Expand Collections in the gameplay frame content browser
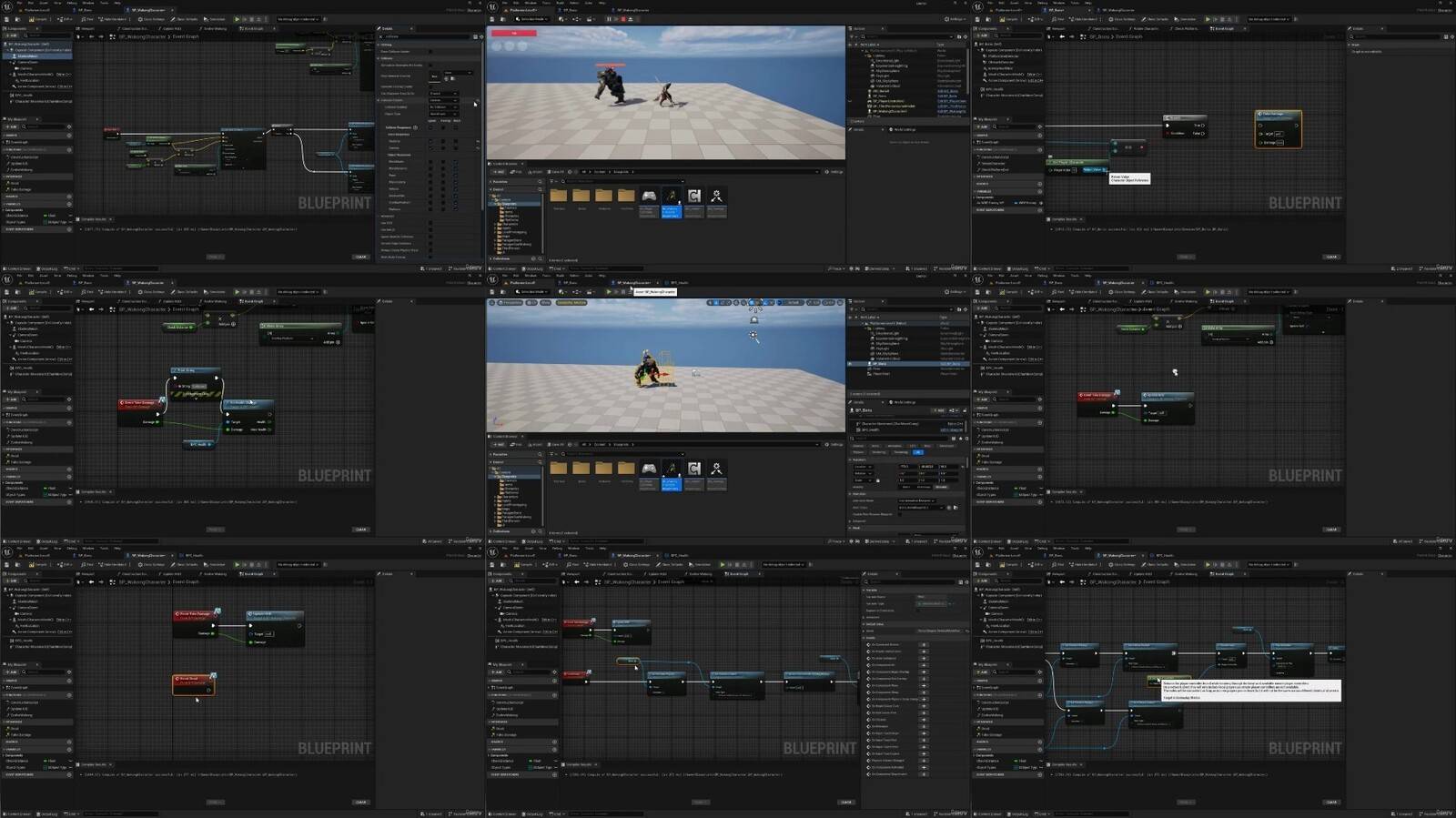 pos(491,258)
